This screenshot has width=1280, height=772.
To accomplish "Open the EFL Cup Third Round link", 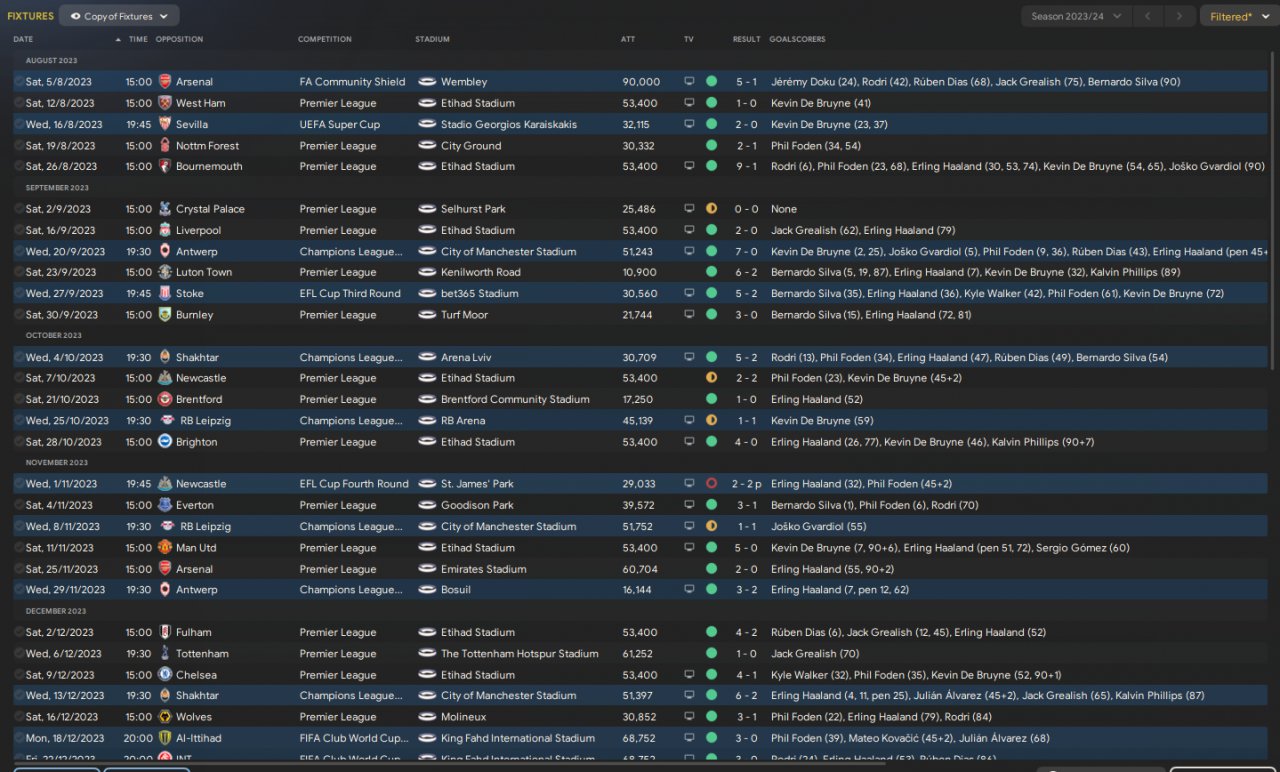I will click(350, 293).
